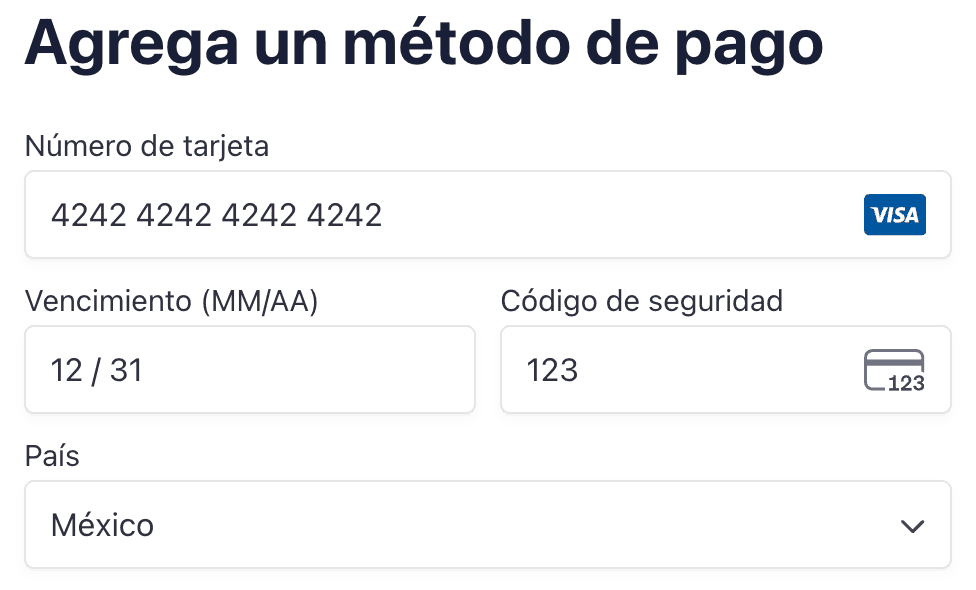Click the security code card icon
Viewport: 976px width, 590px height.
(894, 370)
